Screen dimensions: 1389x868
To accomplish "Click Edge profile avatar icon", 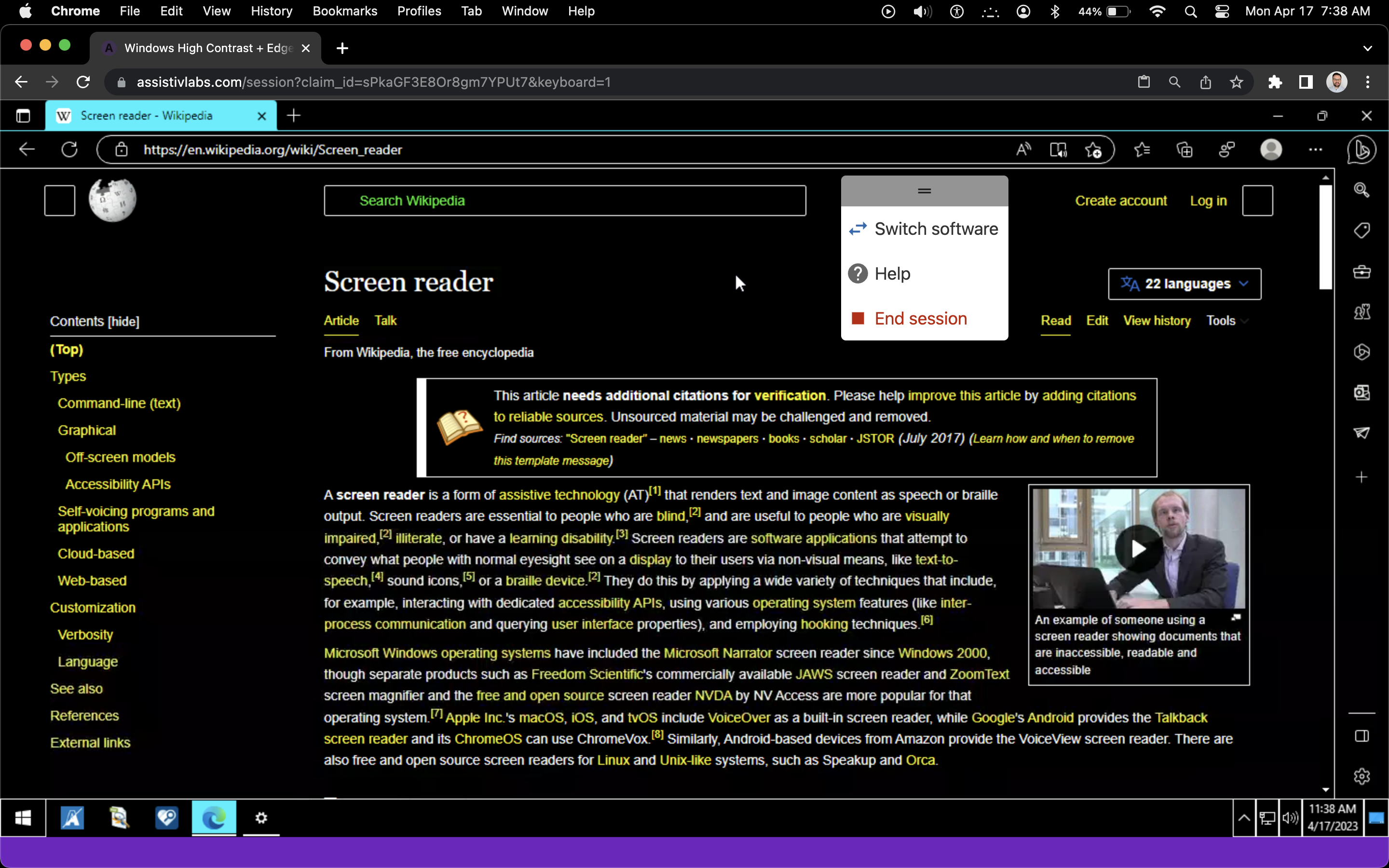I will 1271,150.
